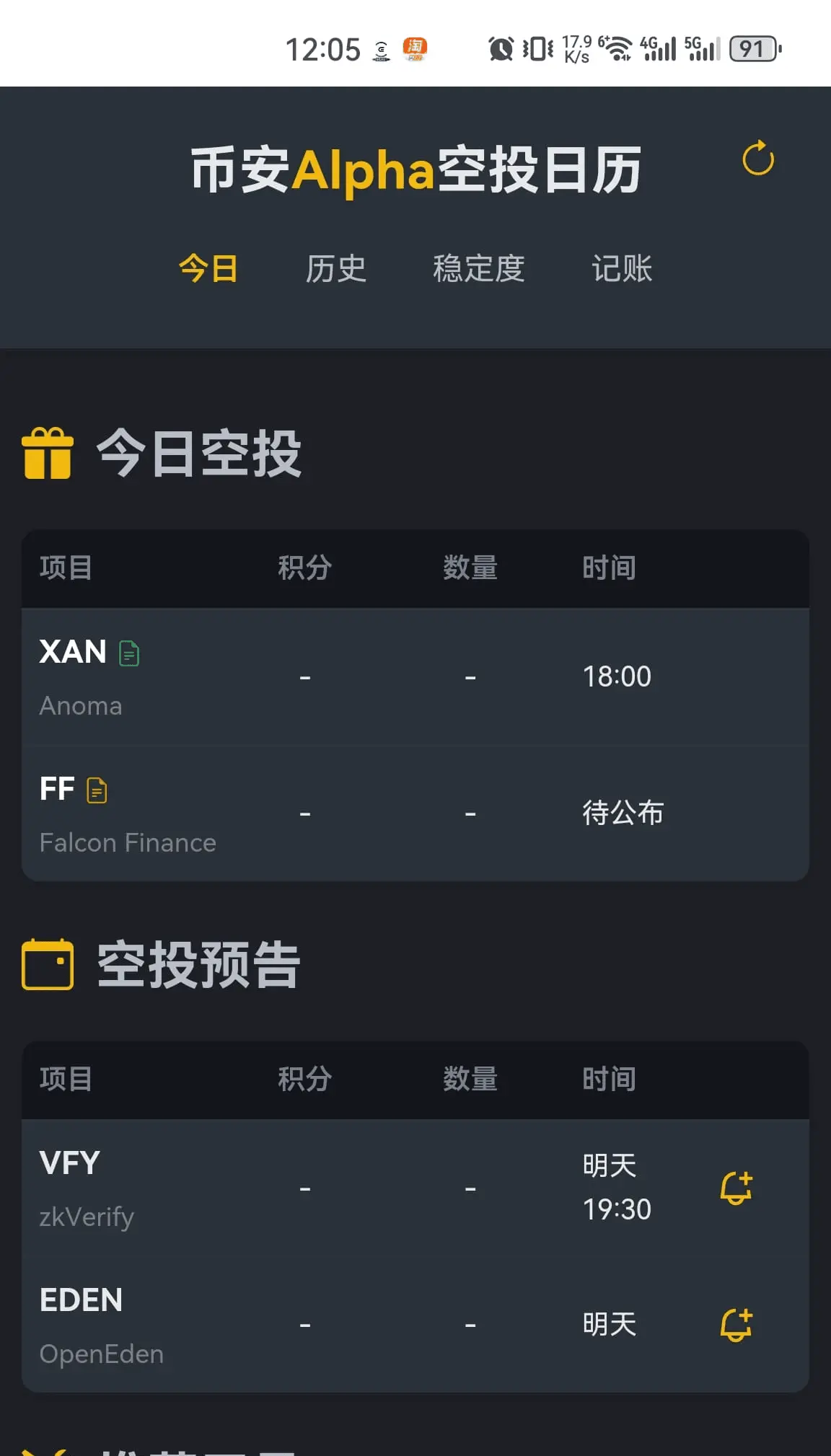Tap the yellow refresh icon
The height and width of the screenshot is (1456, 831).
click(x=758, y=159)
